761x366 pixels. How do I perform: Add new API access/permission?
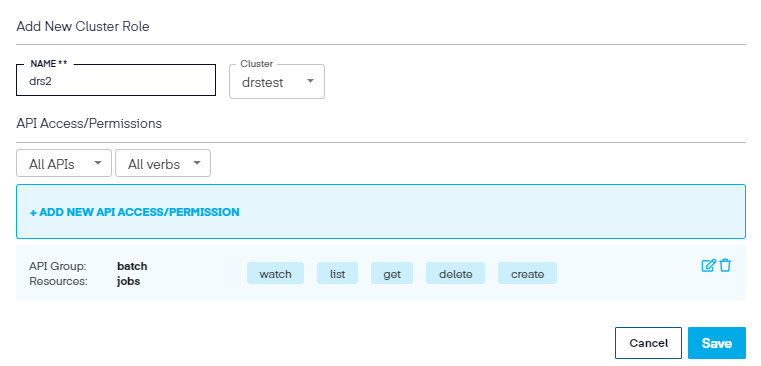pos(134,212)
